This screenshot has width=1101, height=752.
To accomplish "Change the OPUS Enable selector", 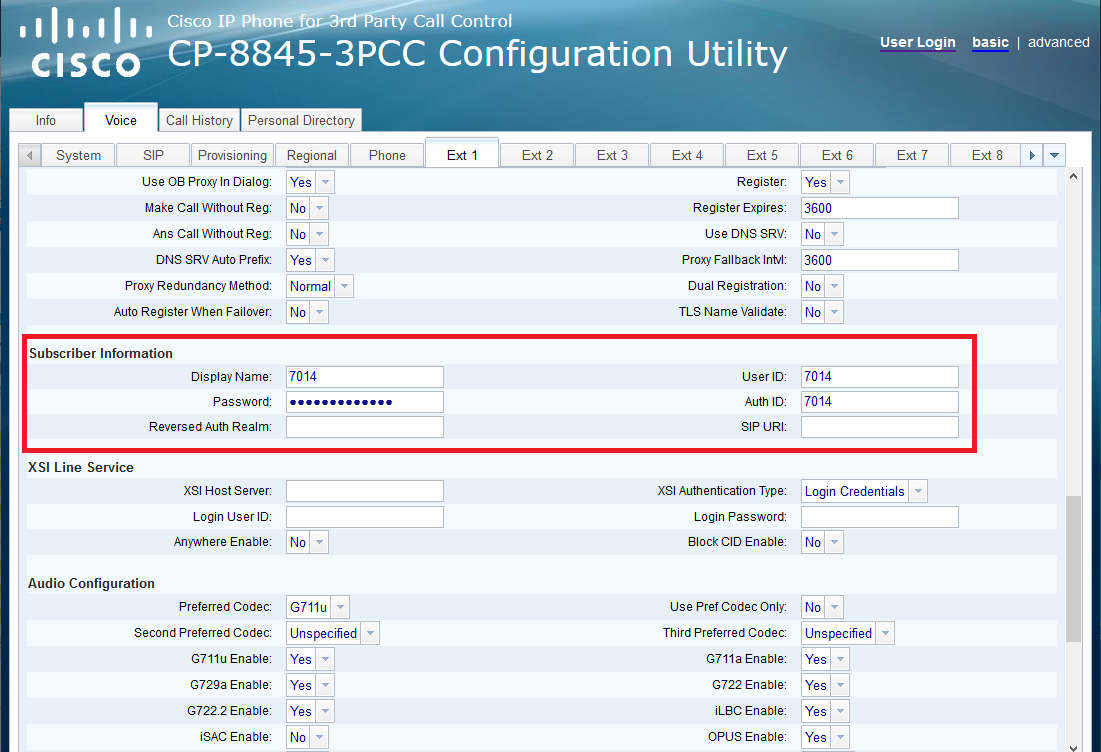I will 825,737.
